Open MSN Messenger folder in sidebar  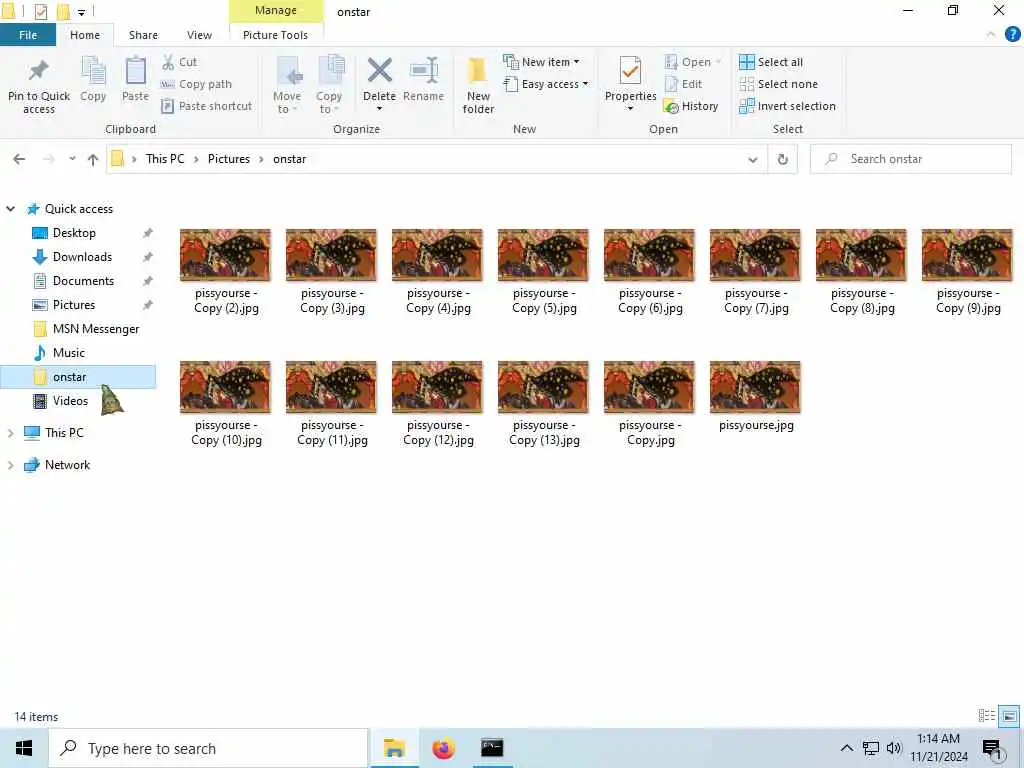pos(95,329)
